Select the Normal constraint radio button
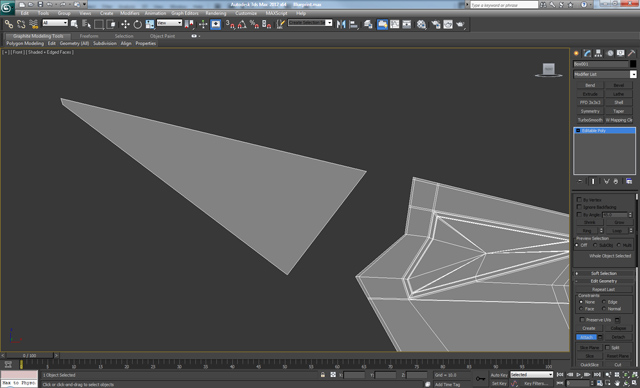The width and height of the screenshot is (640, 388). (x=604, y=309)
